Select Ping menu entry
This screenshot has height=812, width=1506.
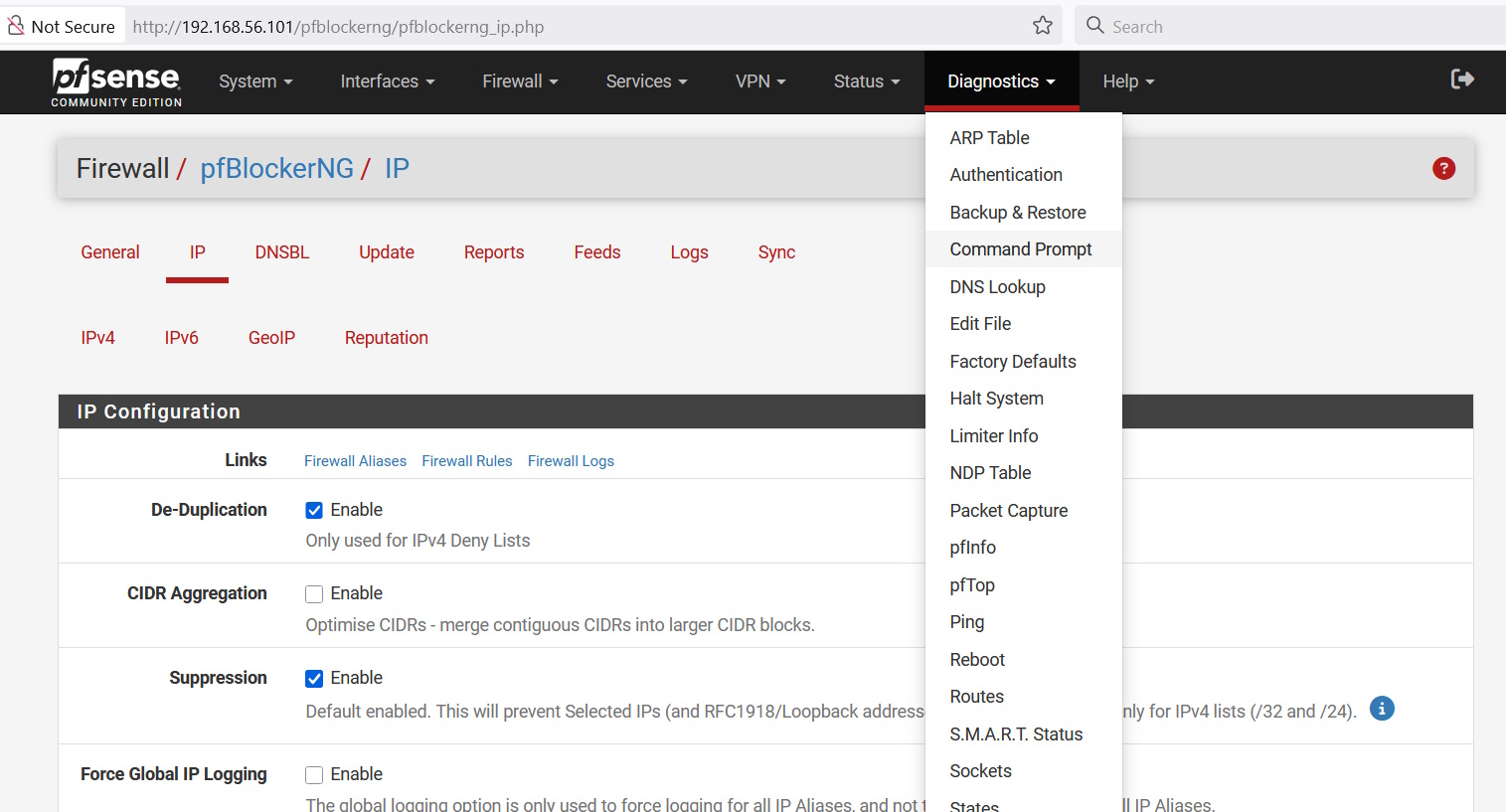tap(1024, 622)
